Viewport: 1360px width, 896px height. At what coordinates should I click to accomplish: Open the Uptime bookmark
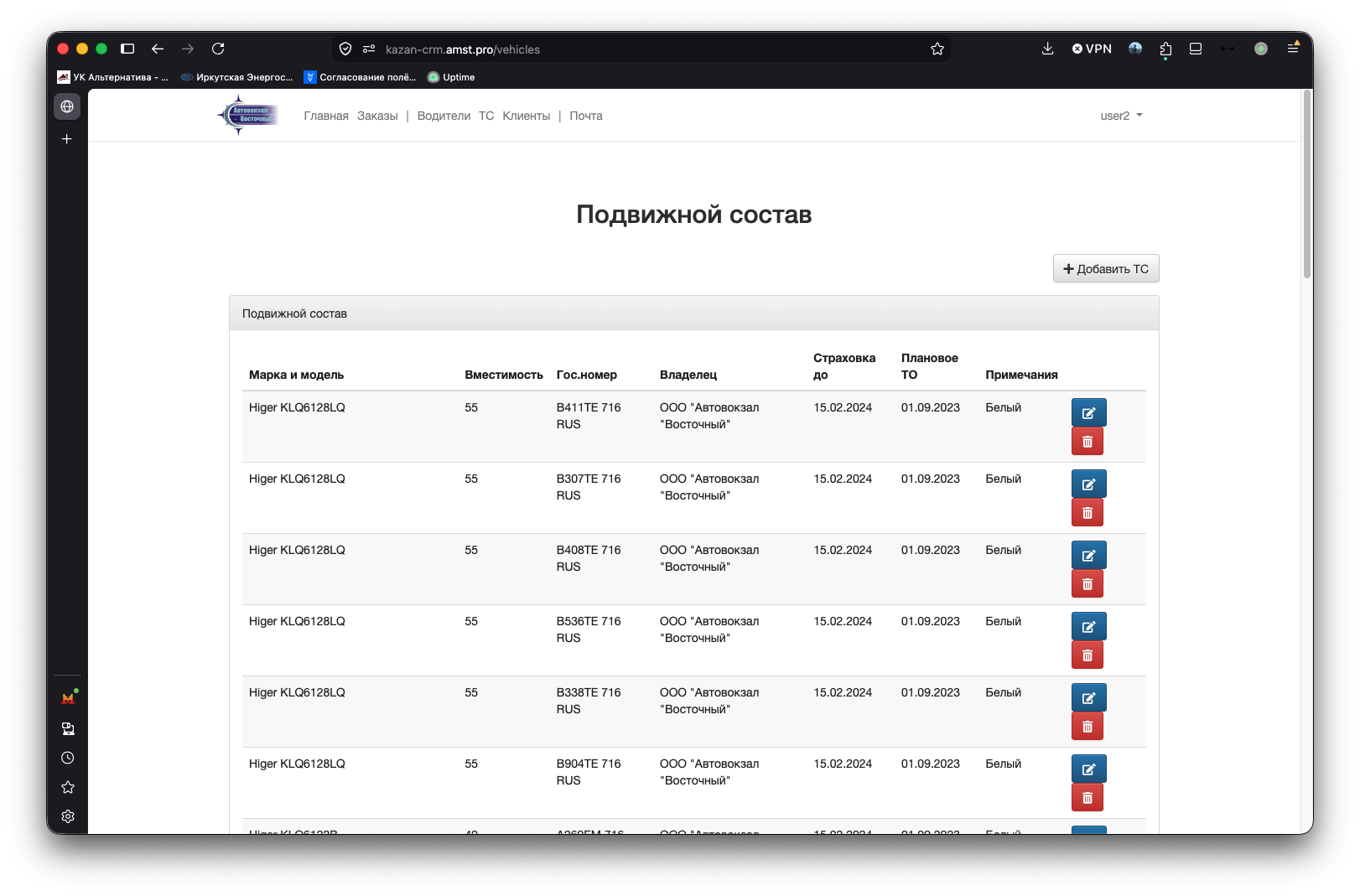coord(451,77)
